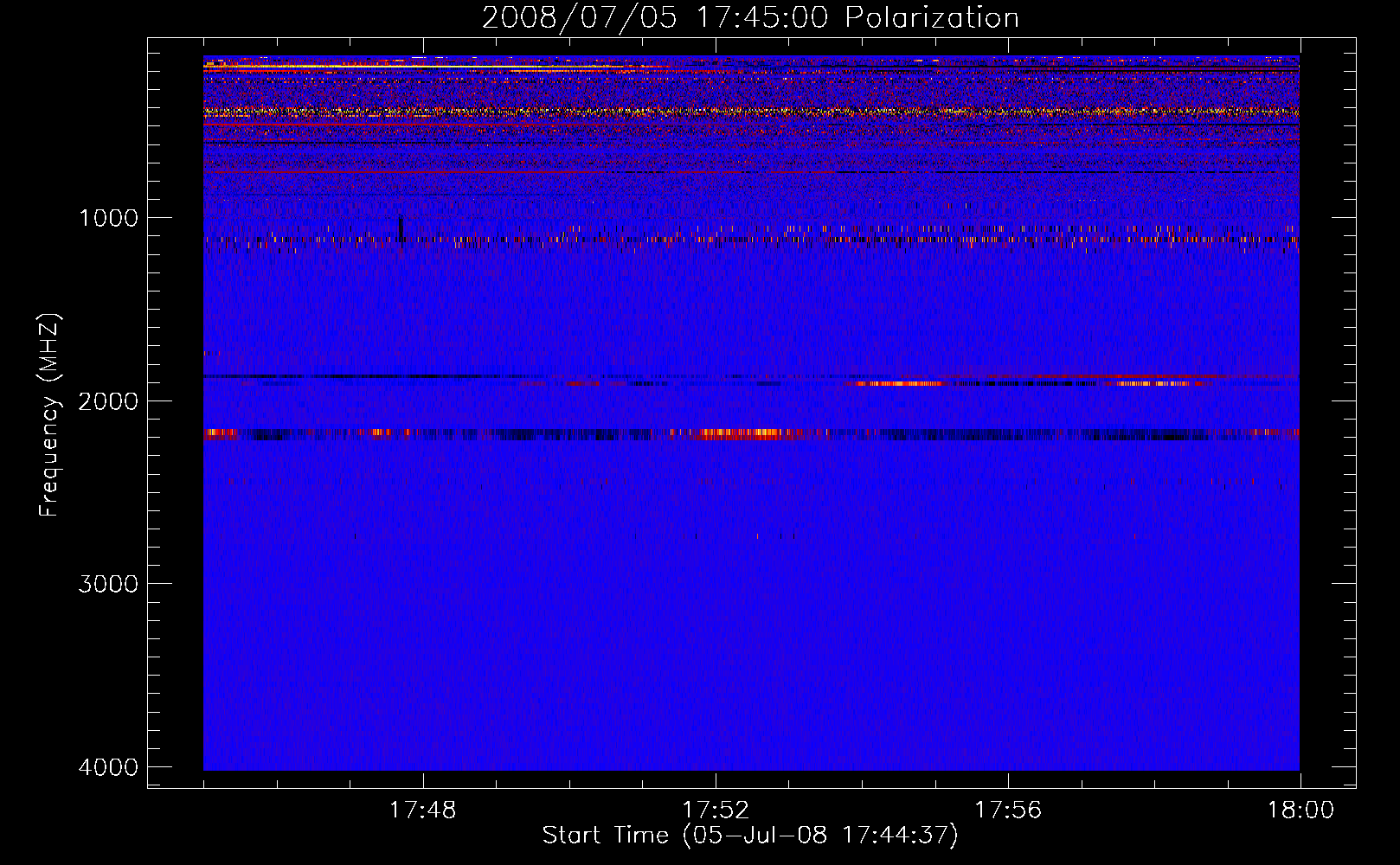Click the 1000 frequency tick label
This screenshot has height=865, width=1400.
[108, 218]
